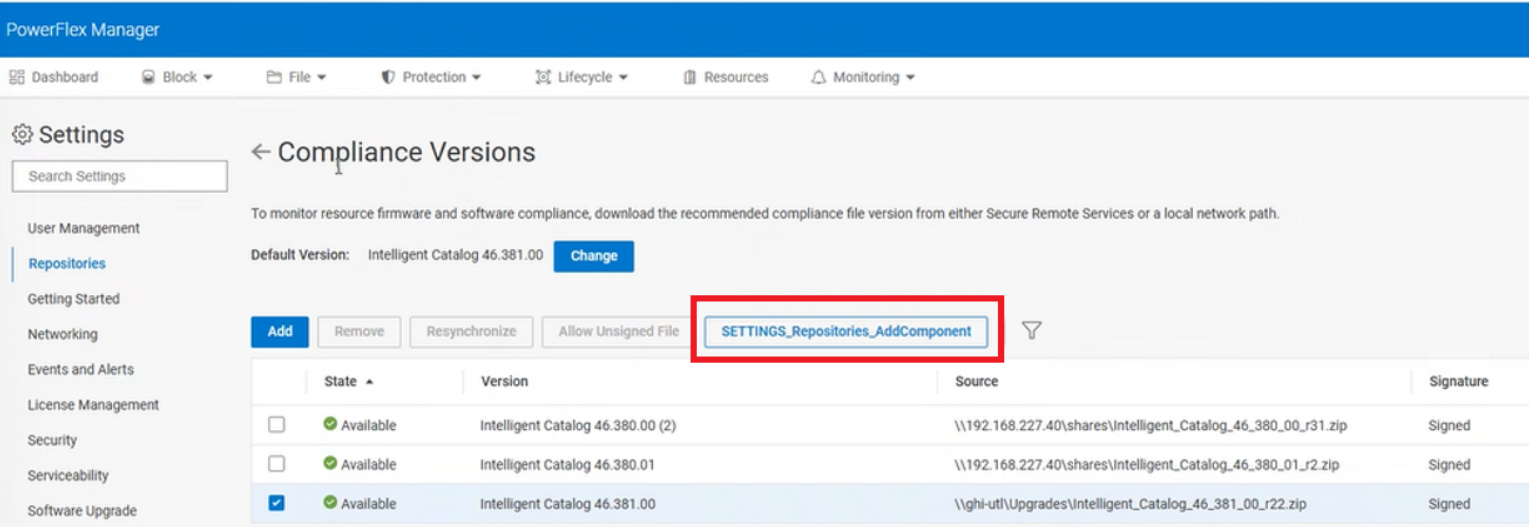The image size is (1529, 527).
Task: Click the Settings gear icon
Action: (22, 135)
